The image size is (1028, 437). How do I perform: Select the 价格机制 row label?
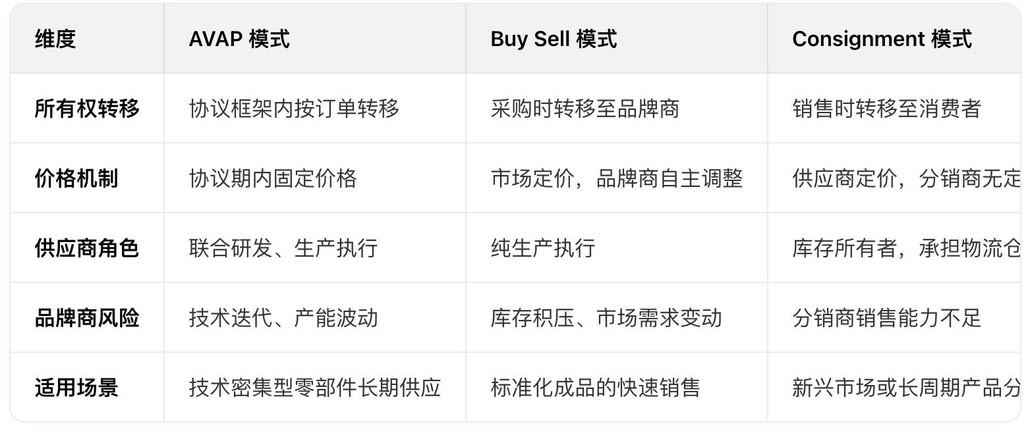coord(76,179)
